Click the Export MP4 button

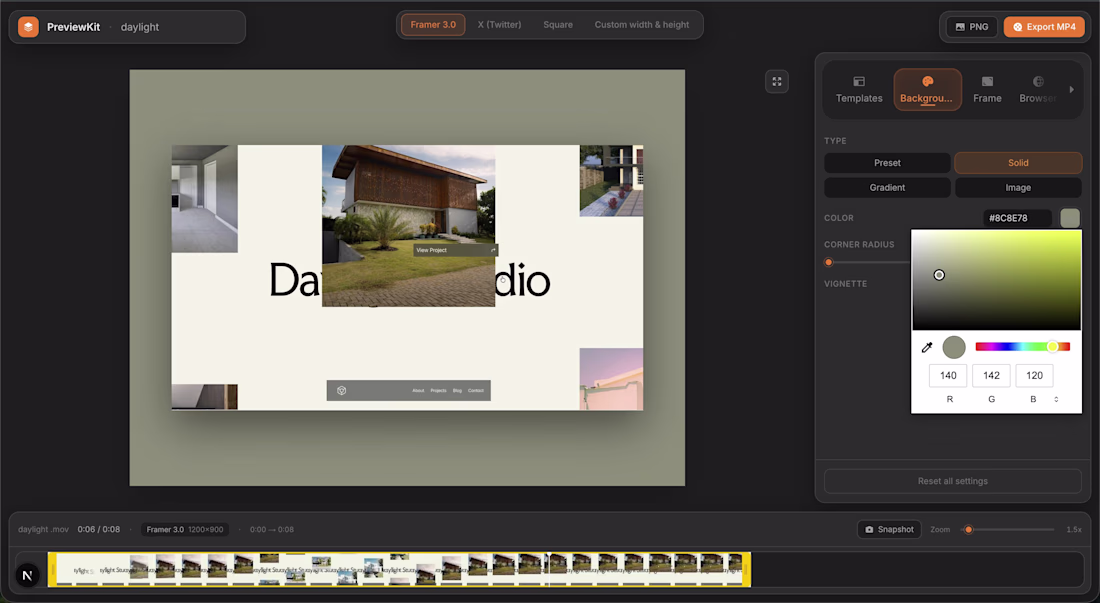1044,27
